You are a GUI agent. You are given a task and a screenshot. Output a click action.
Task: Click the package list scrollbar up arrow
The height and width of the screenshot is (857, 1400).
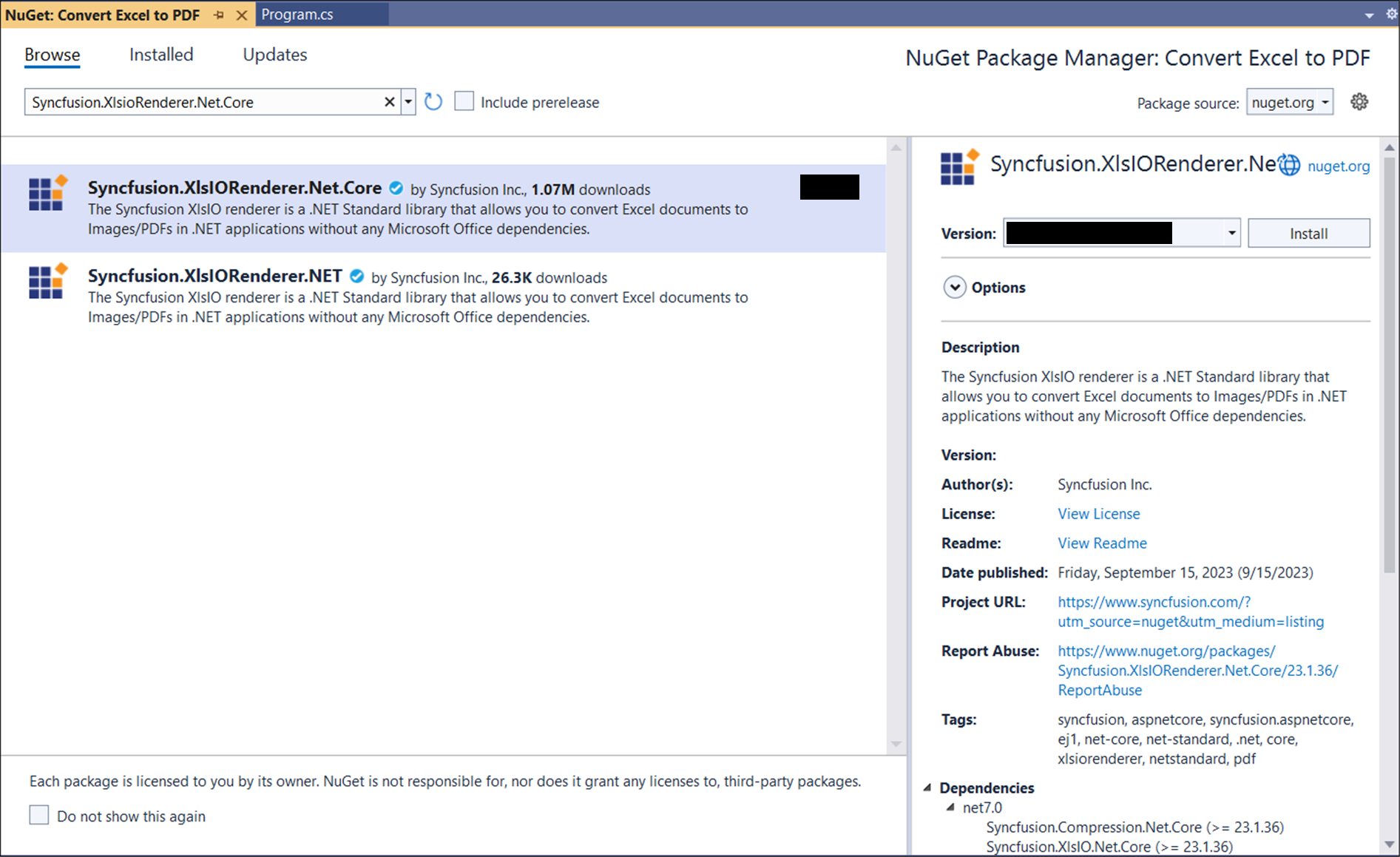(x=896, y=147)
